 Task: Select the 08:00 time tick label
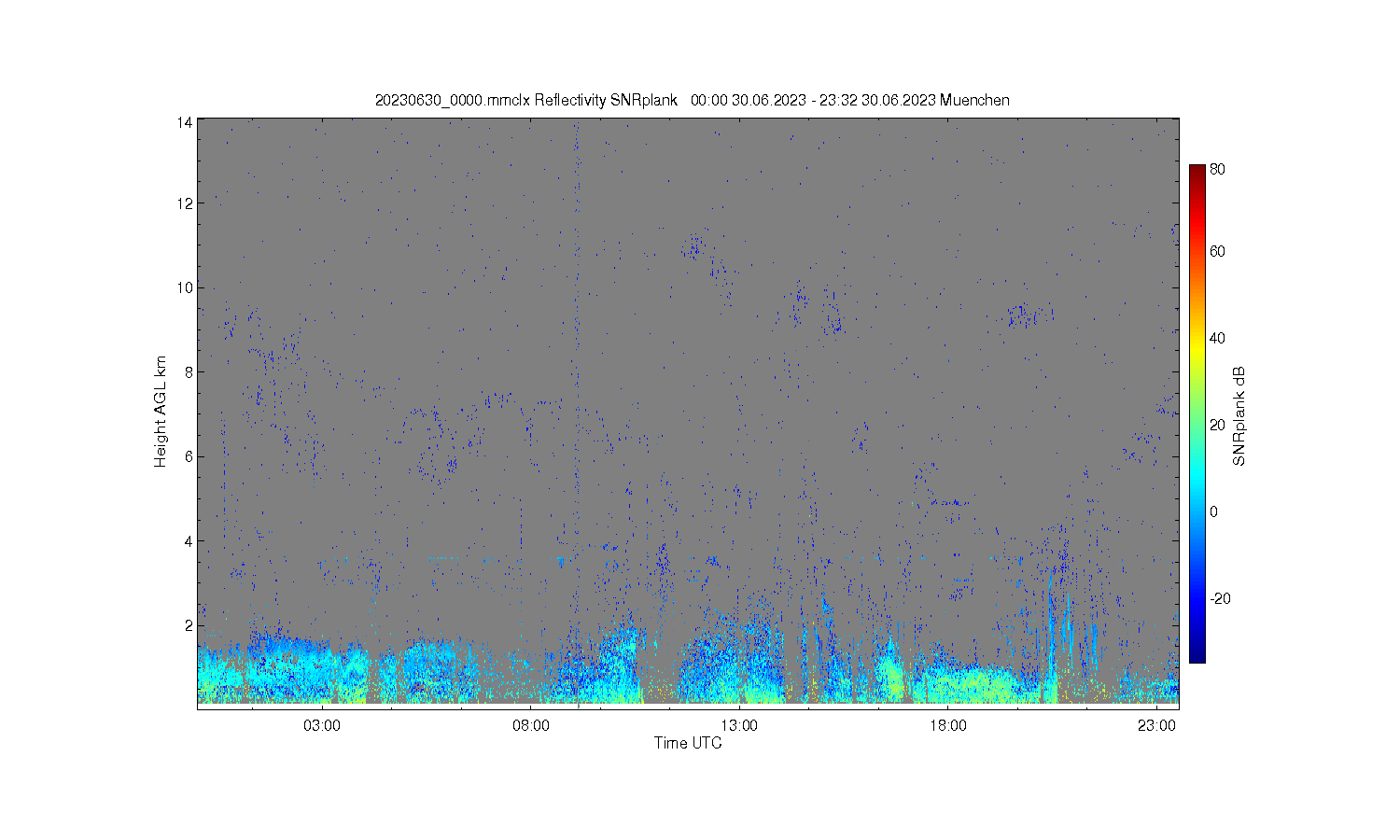(x=531, y=725)
